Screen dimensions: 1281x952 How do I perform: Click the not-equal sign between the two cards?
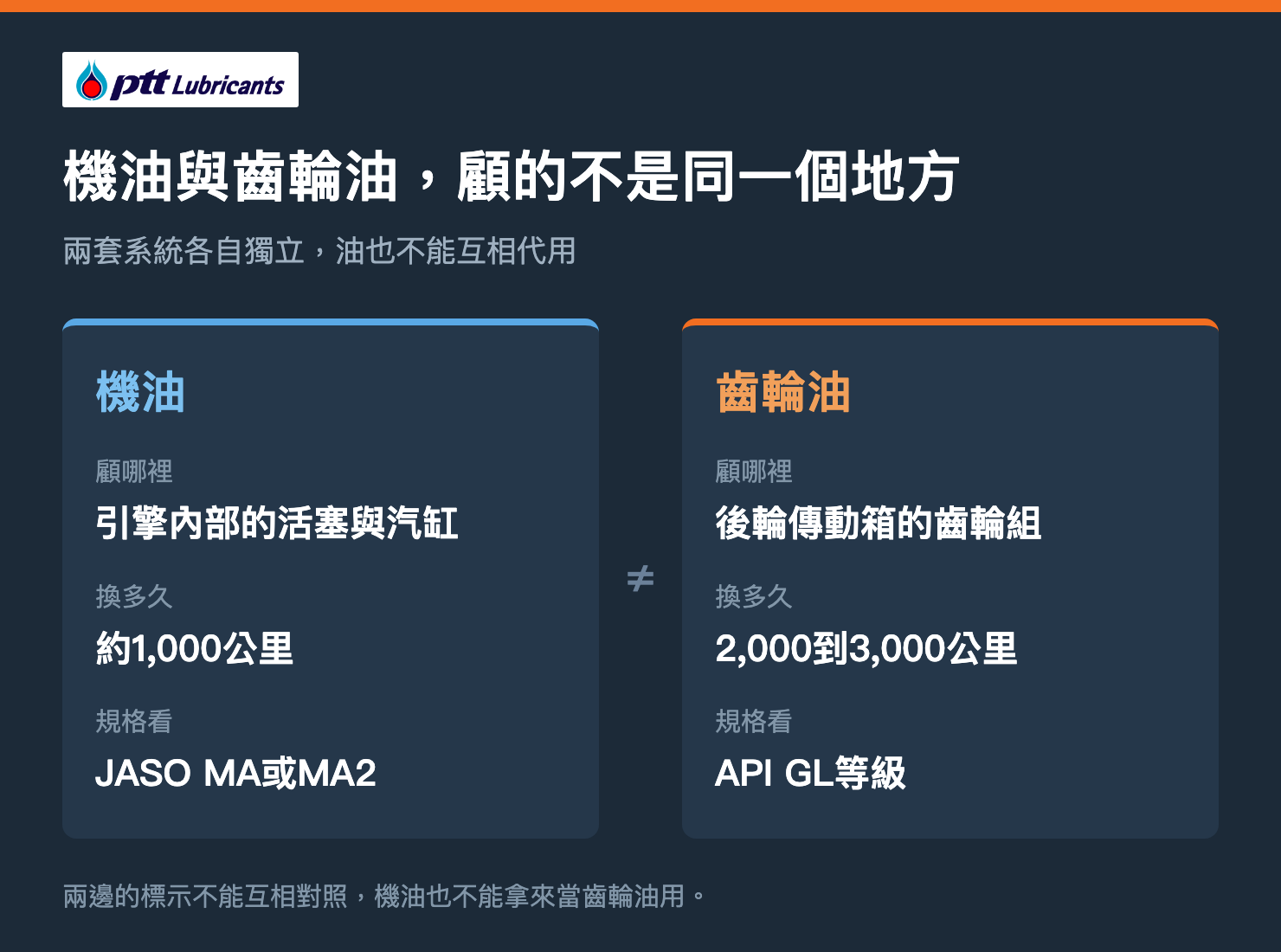click(640, 578)
